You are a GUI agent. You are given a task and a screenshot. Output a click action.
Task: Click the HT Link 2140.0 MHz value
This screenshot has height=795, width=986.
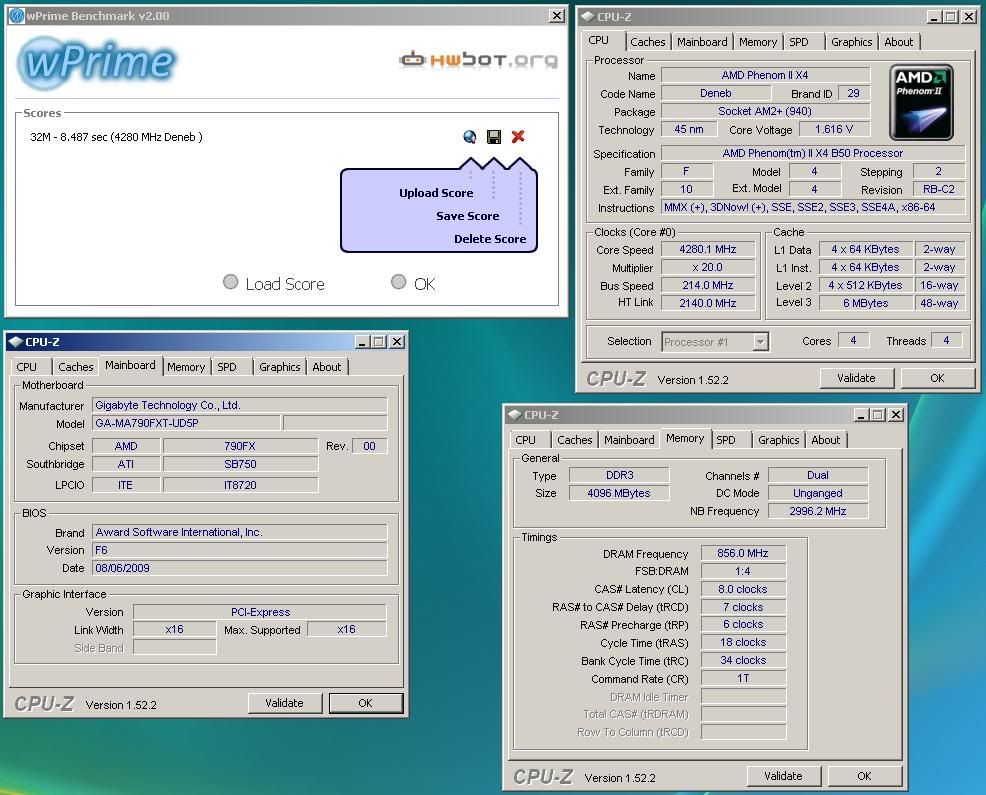707,303
